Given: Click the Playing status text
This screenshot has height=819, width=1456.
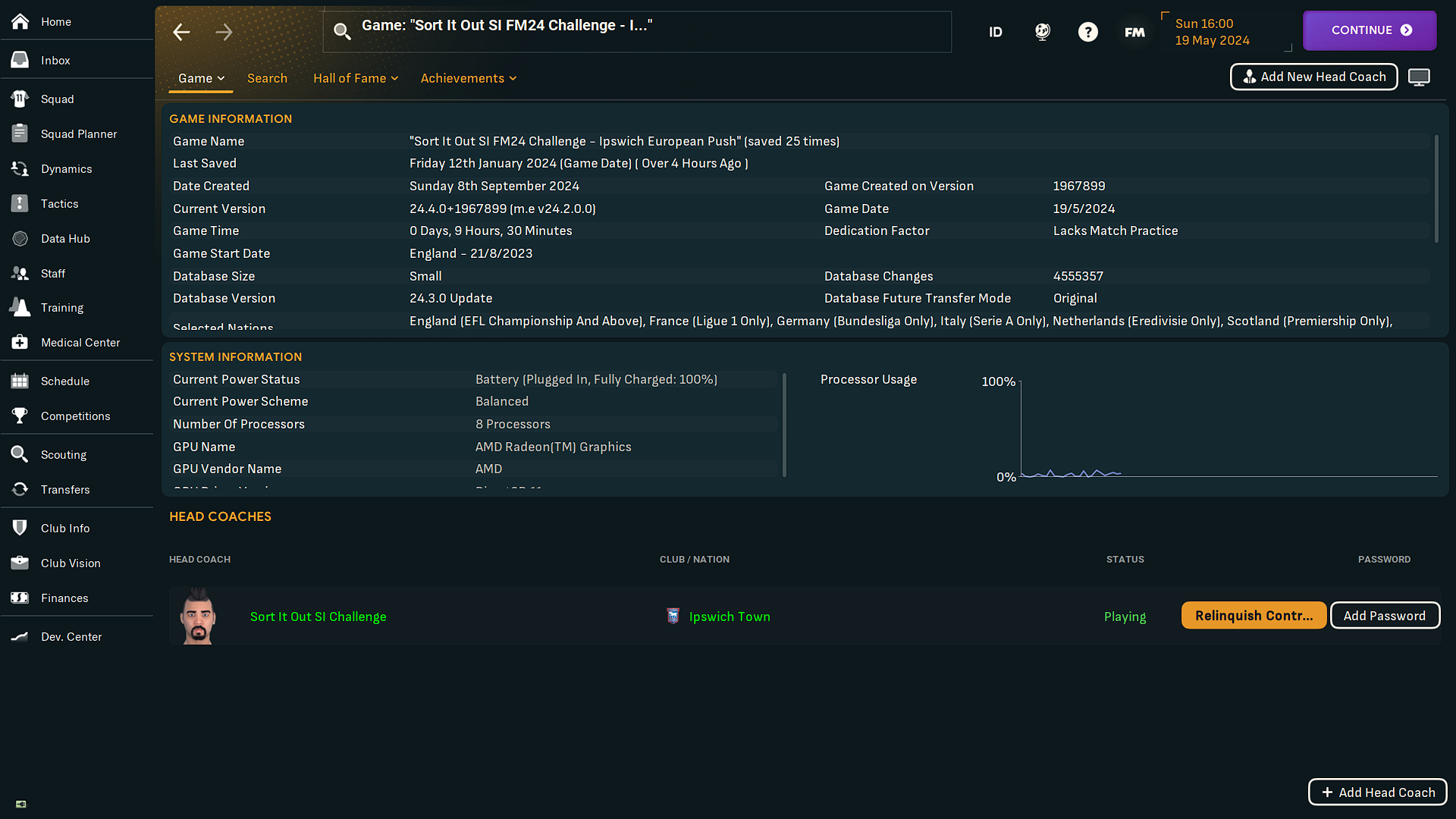Looking at the screenshot, I should click(x=1125, y=617).
